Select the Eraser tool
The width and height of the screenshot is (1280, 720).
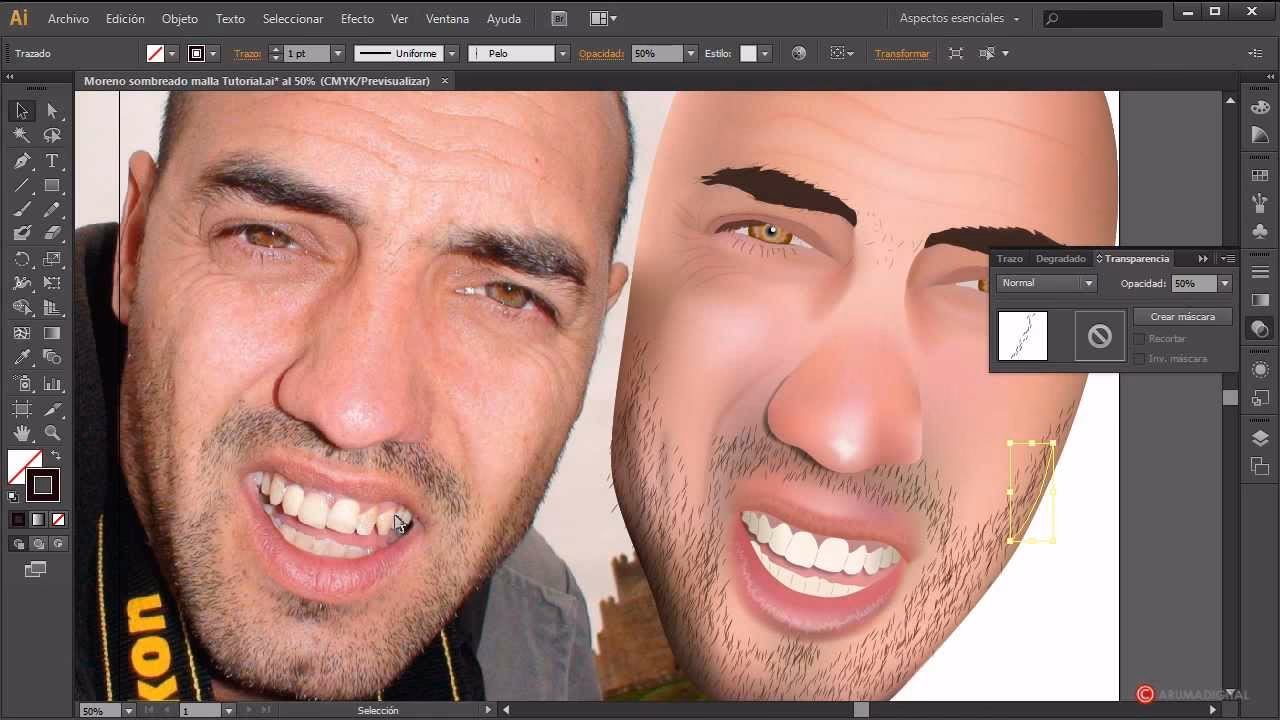pyautogui.click(x=52, y=234)
